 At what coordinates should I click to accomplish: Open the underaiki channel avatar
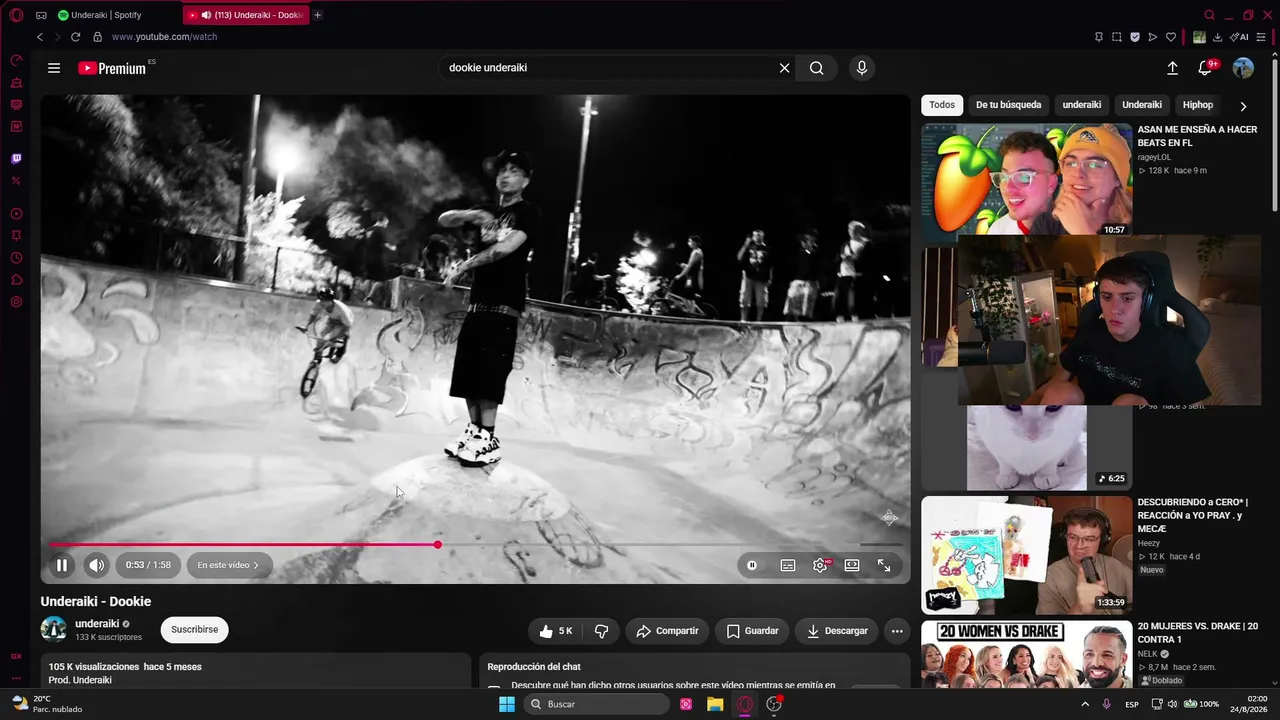pos(53,629)
